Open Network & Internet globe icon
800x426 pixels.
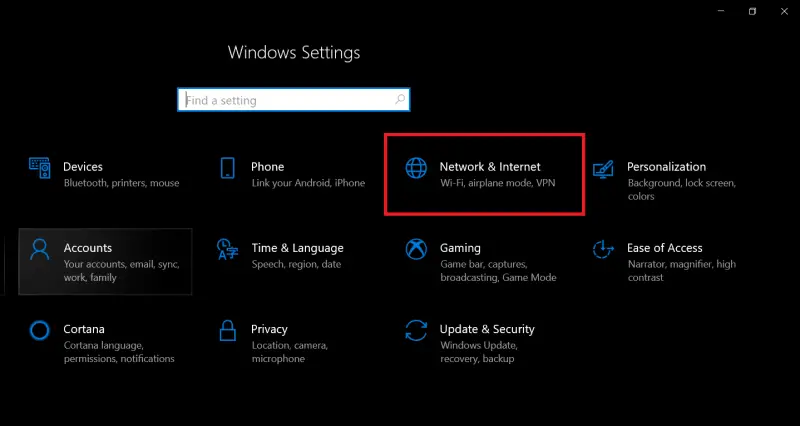[x=416, y=168]
